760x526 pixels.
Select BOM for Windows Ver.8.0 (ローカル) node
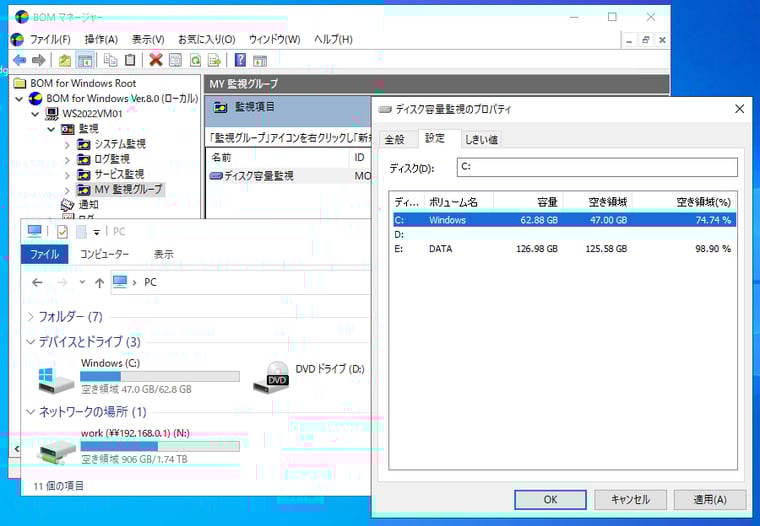click(122, 98)
